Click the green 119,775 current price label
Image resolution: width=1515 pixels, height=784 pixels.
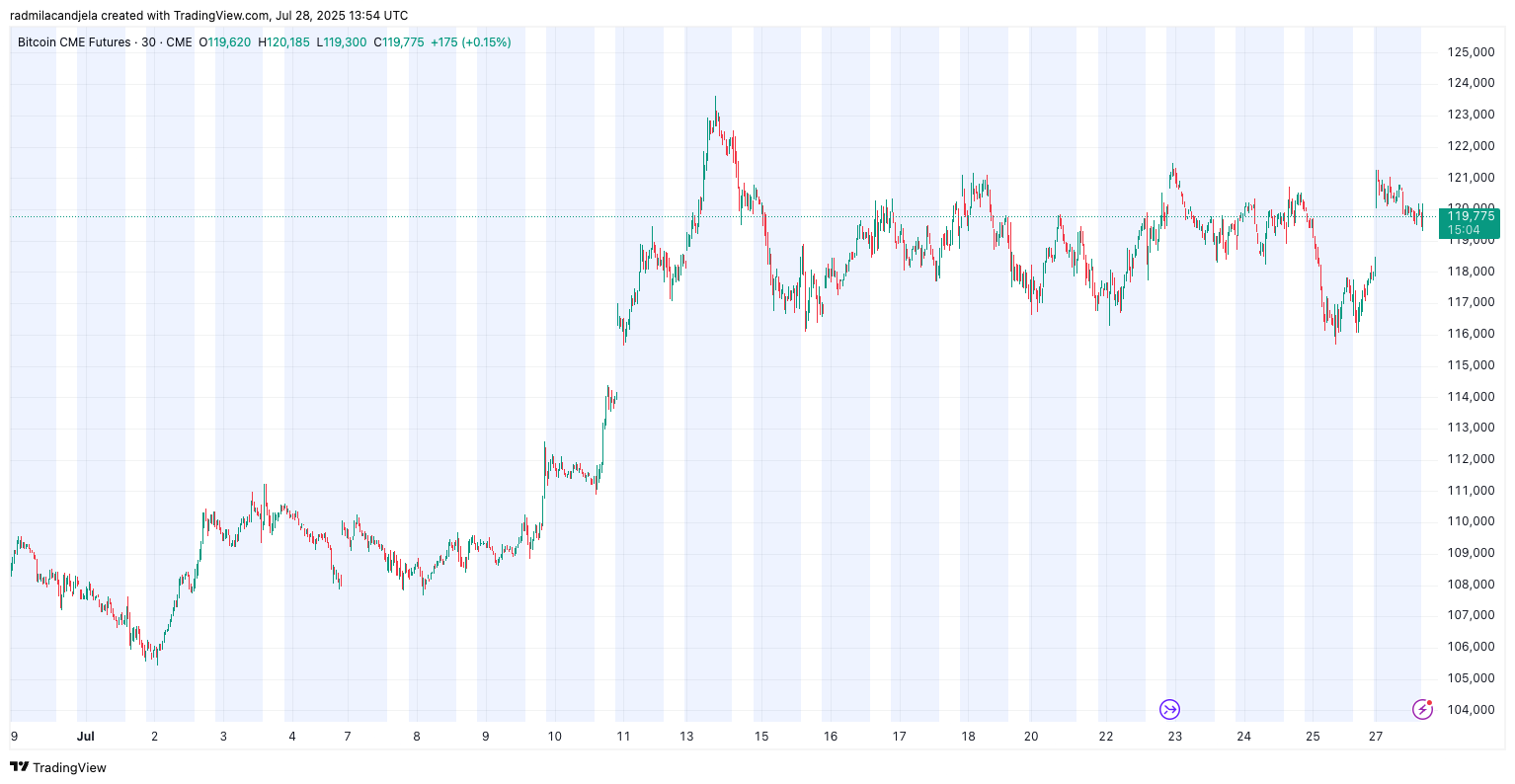(x=1470, y=216)
